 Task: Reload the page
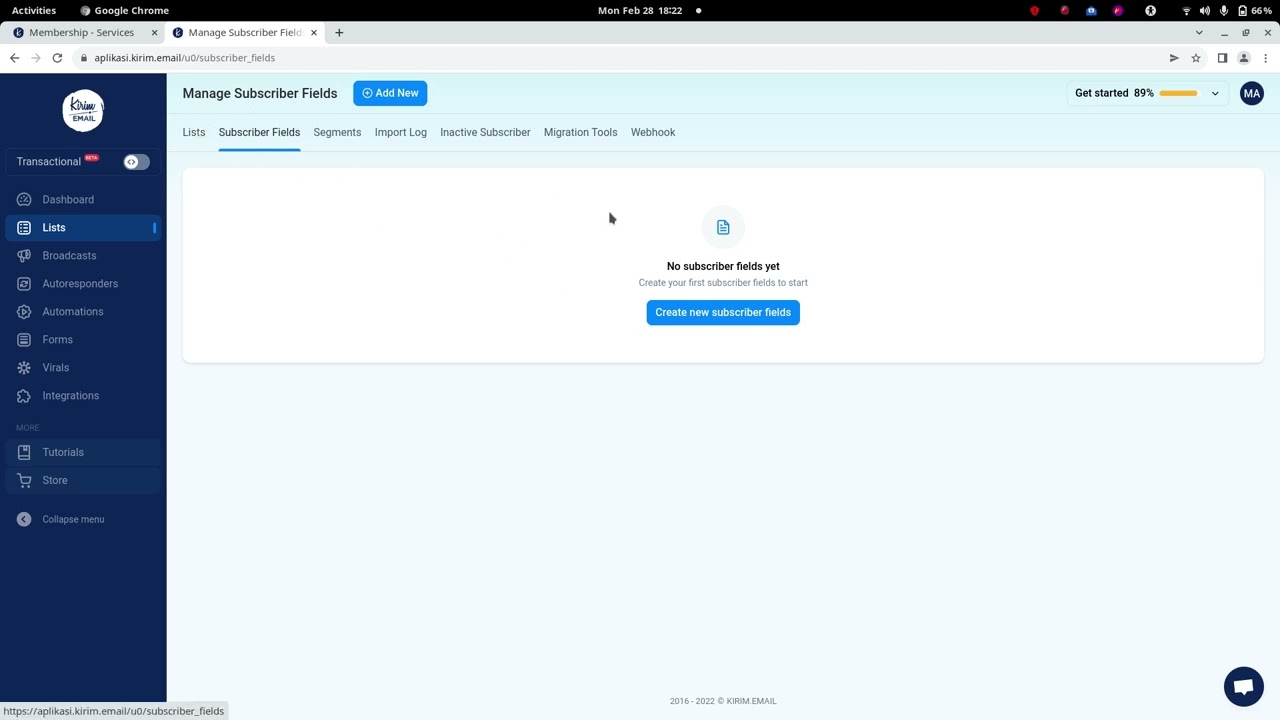pos(57,58)
